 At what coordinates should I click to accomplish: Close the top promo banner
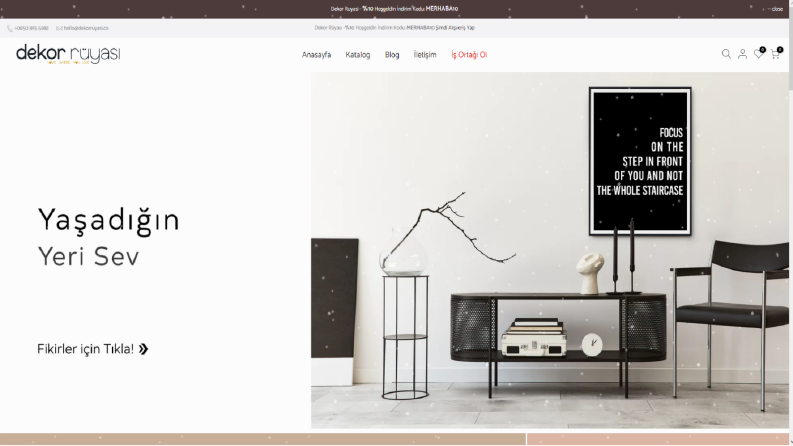click(775, 9)
